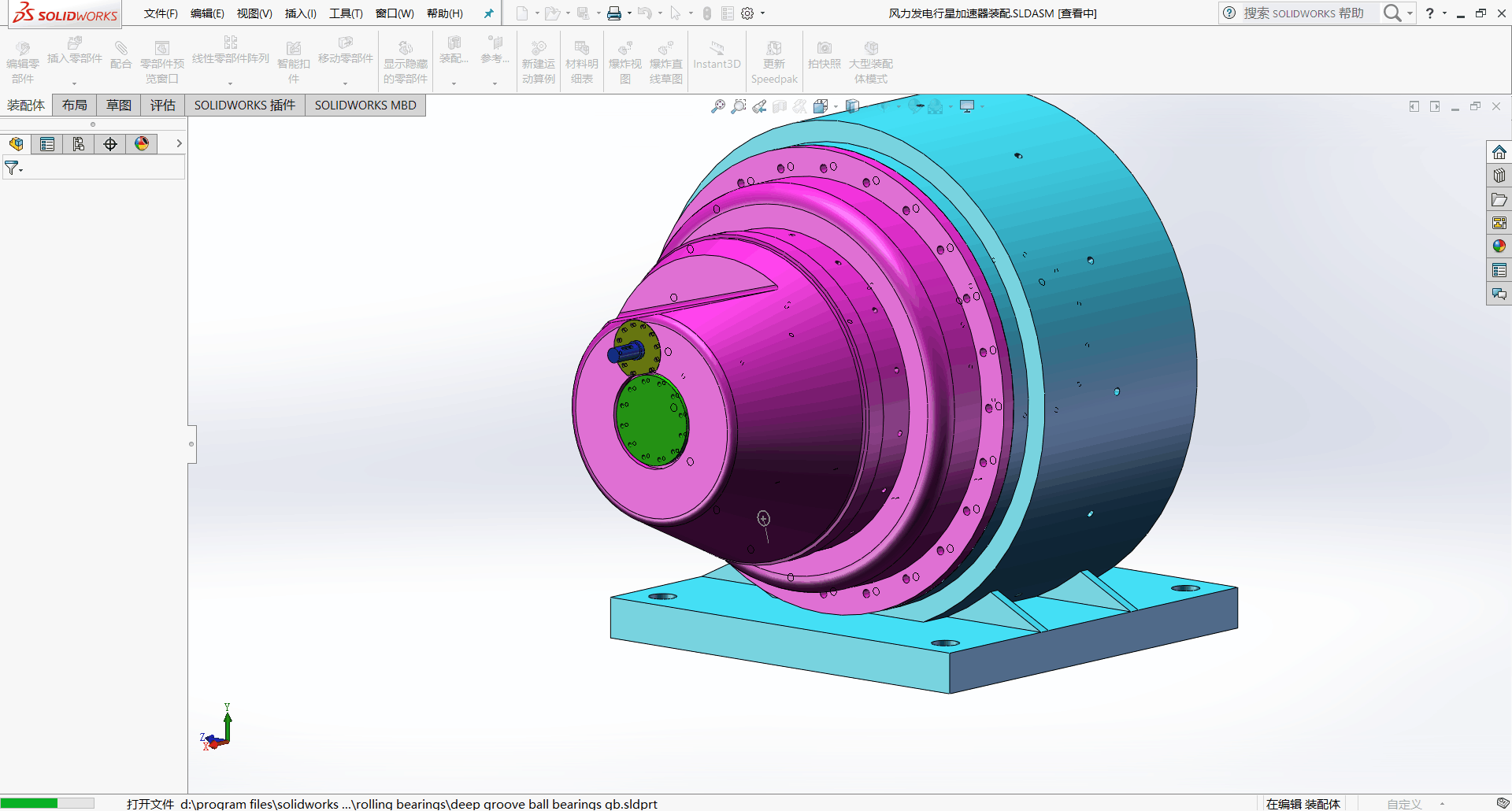Expand the 装配... dropdown arrow
This screenshot has width=1512, height=811.
click(x=454, y=83)
